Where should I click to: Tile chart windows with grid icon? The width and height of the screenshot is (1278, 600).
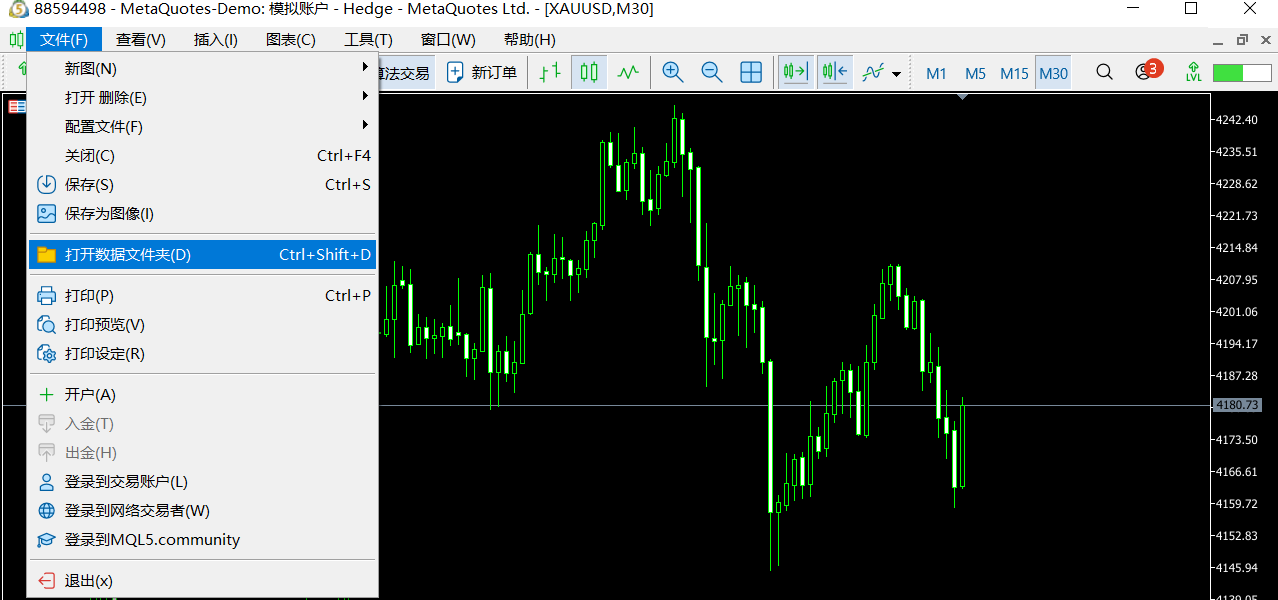[751, 73]
